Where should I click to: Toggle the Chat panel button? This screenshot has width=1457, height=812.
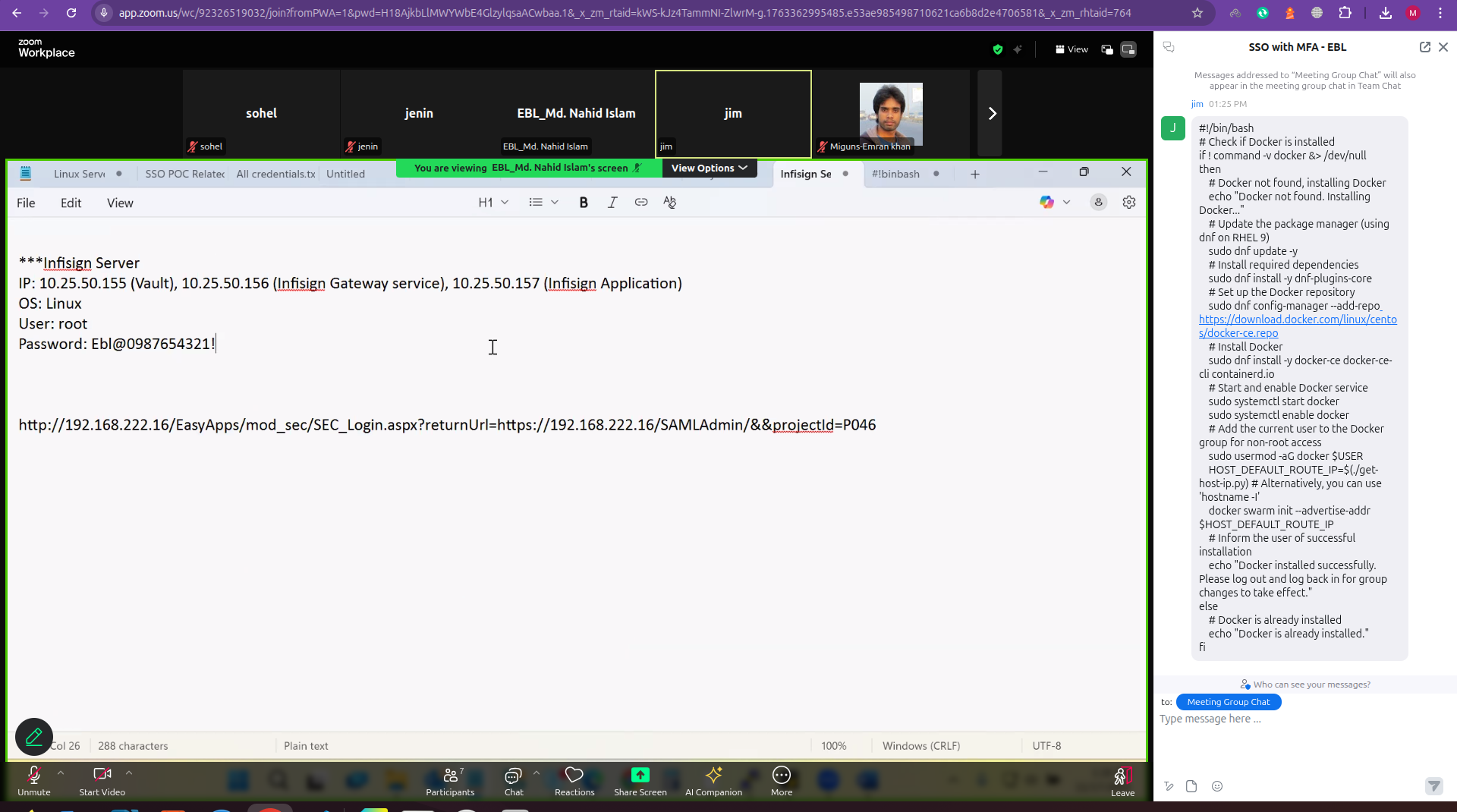tap(514, 776)
